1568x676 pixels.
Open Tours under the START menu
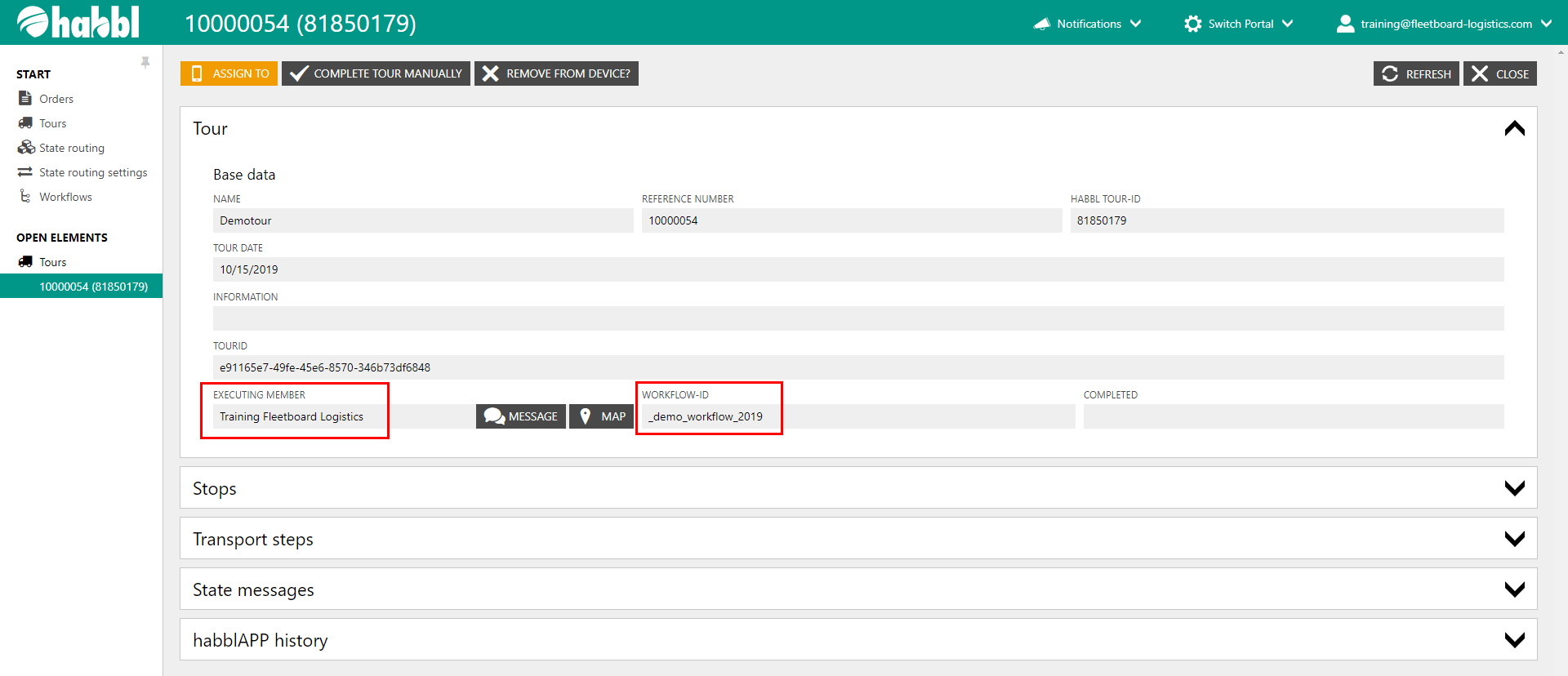pos(53,123)
